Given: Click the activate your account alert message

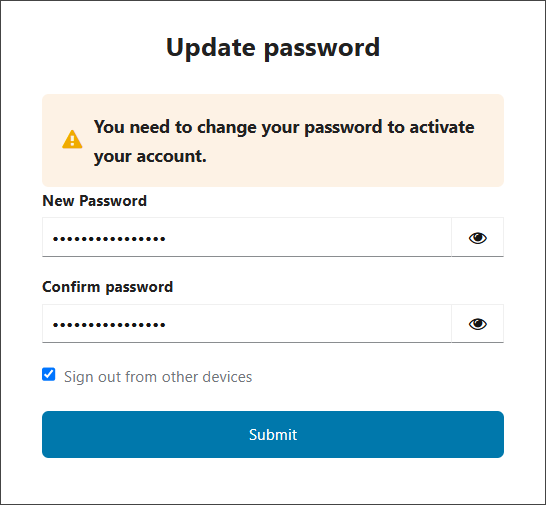Looking at the screenshot, I should [x=284, y=141].
